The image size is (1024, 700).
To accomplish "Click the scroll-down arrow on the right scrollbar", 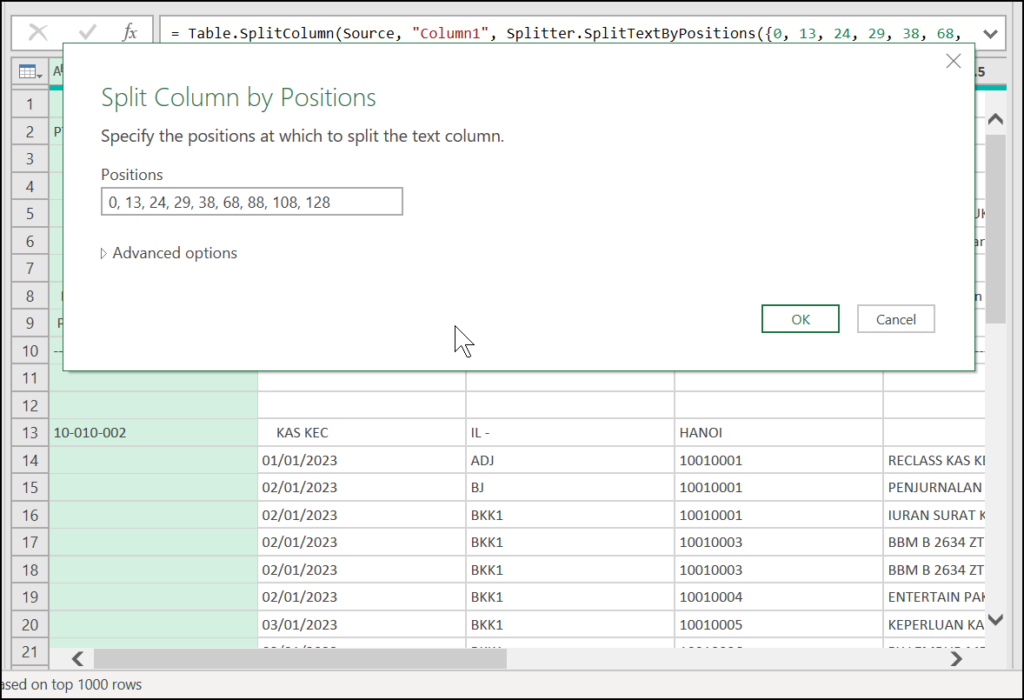I will point(995,621).
